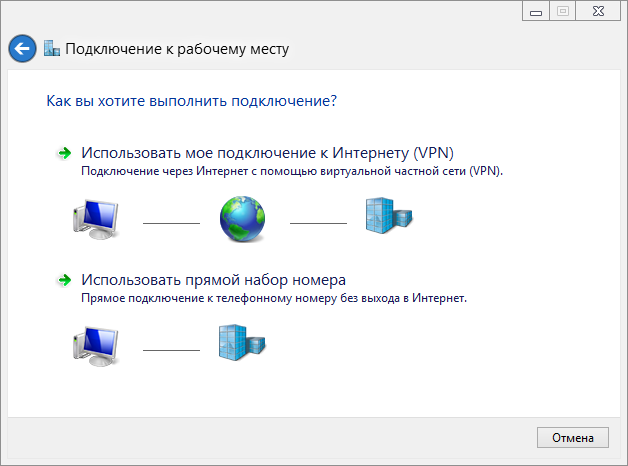Close the wizard with the red X button
The width and height of the screenshot is (628, 466).
pyautogui.click(x=596, y=11)
